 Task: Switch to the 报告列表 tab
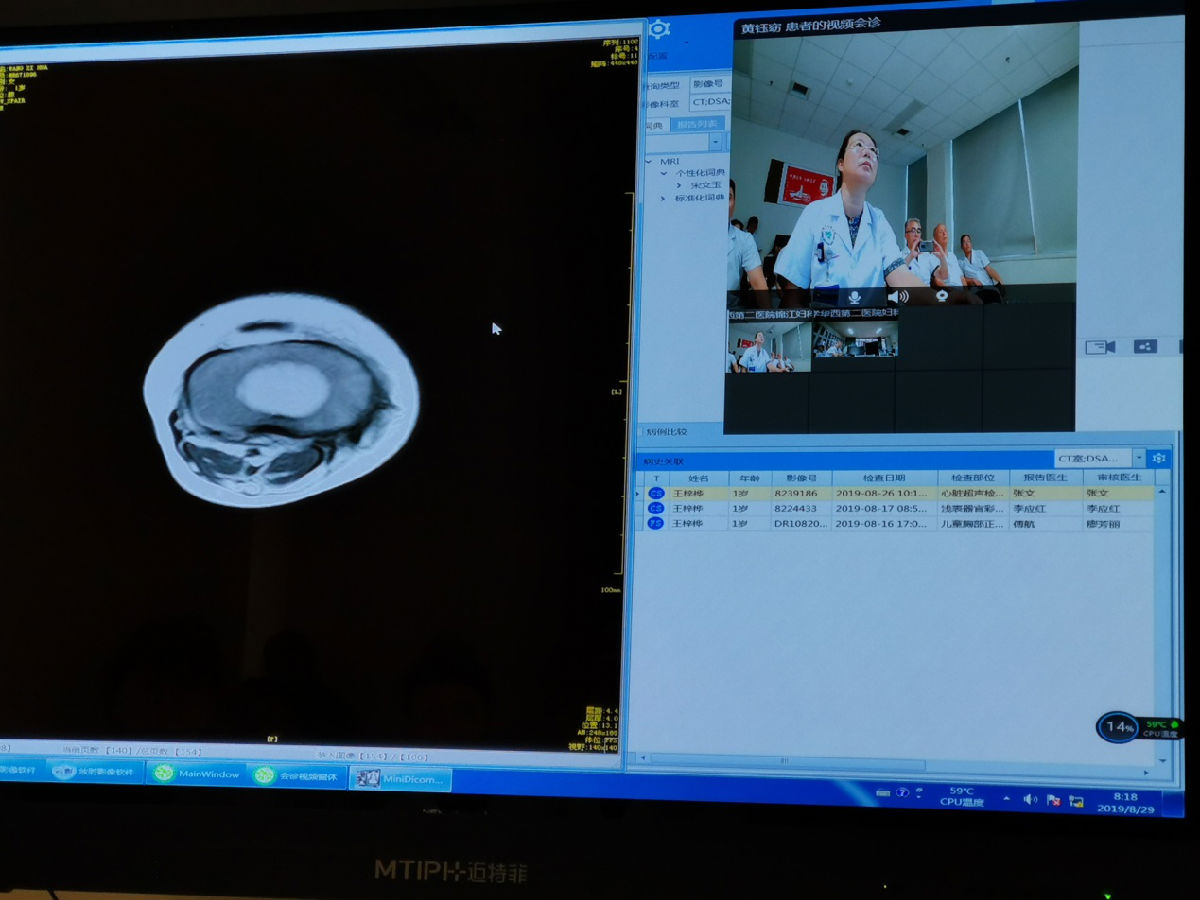pyautogui.click(x=697, y=124)
